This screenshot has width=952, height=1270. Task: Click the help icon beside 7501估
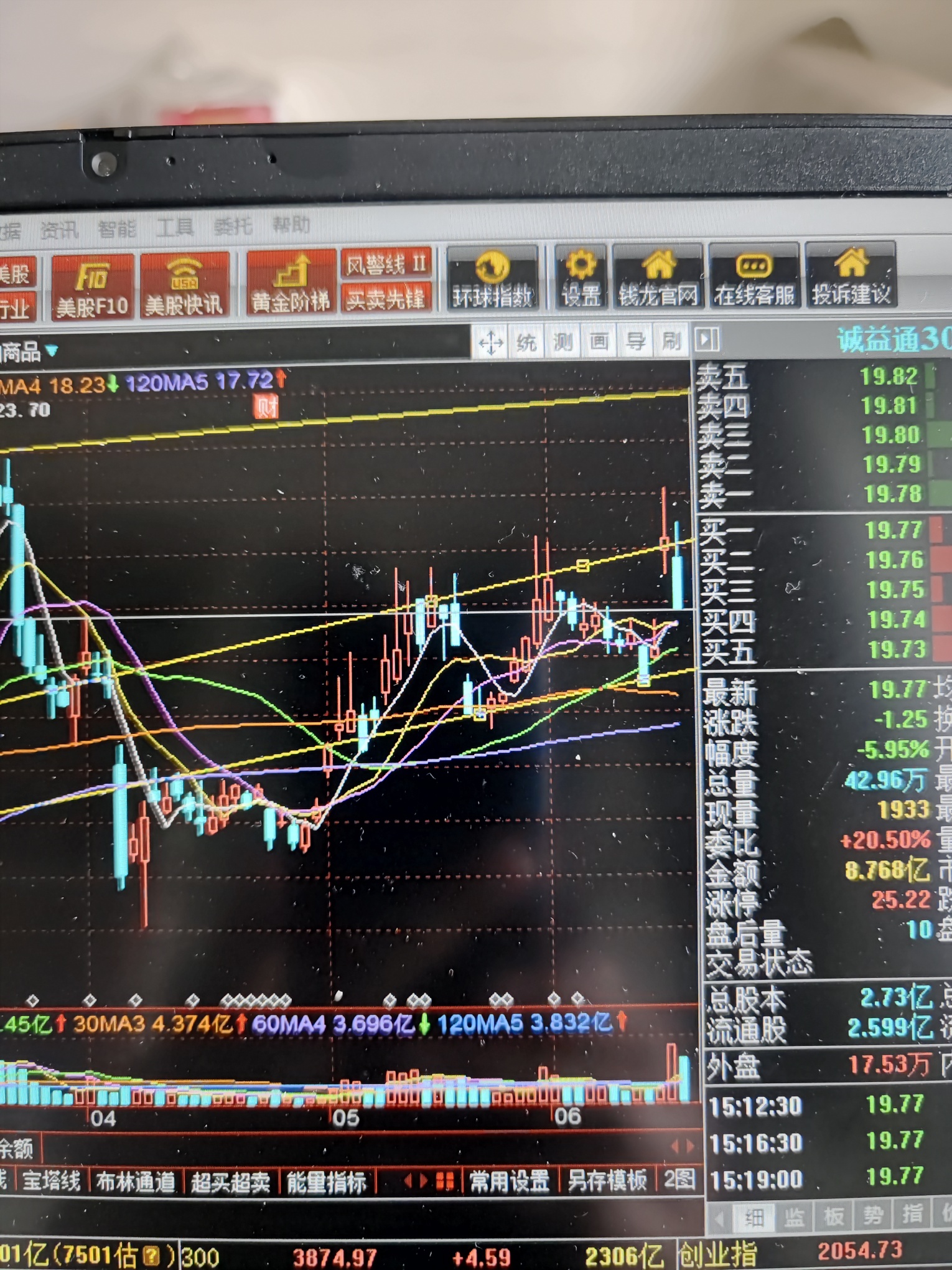151,1256
